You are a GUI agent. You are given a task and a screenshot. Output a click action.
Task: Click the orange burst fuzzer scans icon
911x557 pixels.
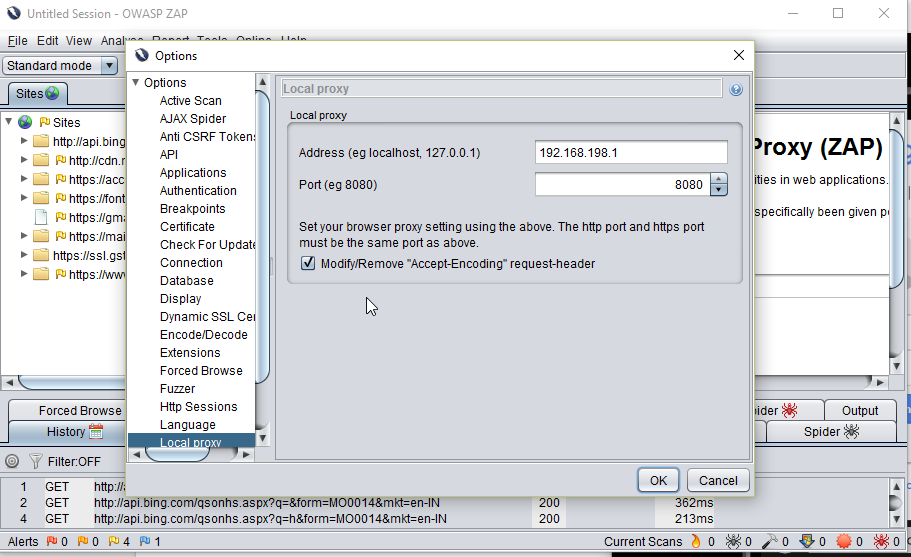(844, 541)
